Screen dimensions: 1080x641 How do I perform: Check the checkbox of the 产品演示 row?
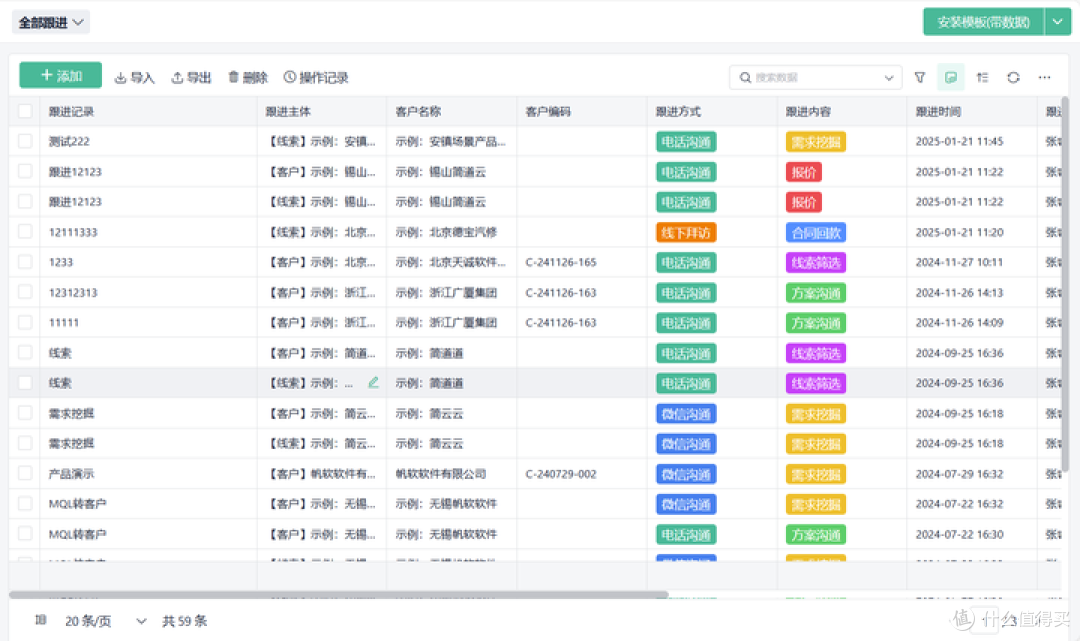(24, 474)
